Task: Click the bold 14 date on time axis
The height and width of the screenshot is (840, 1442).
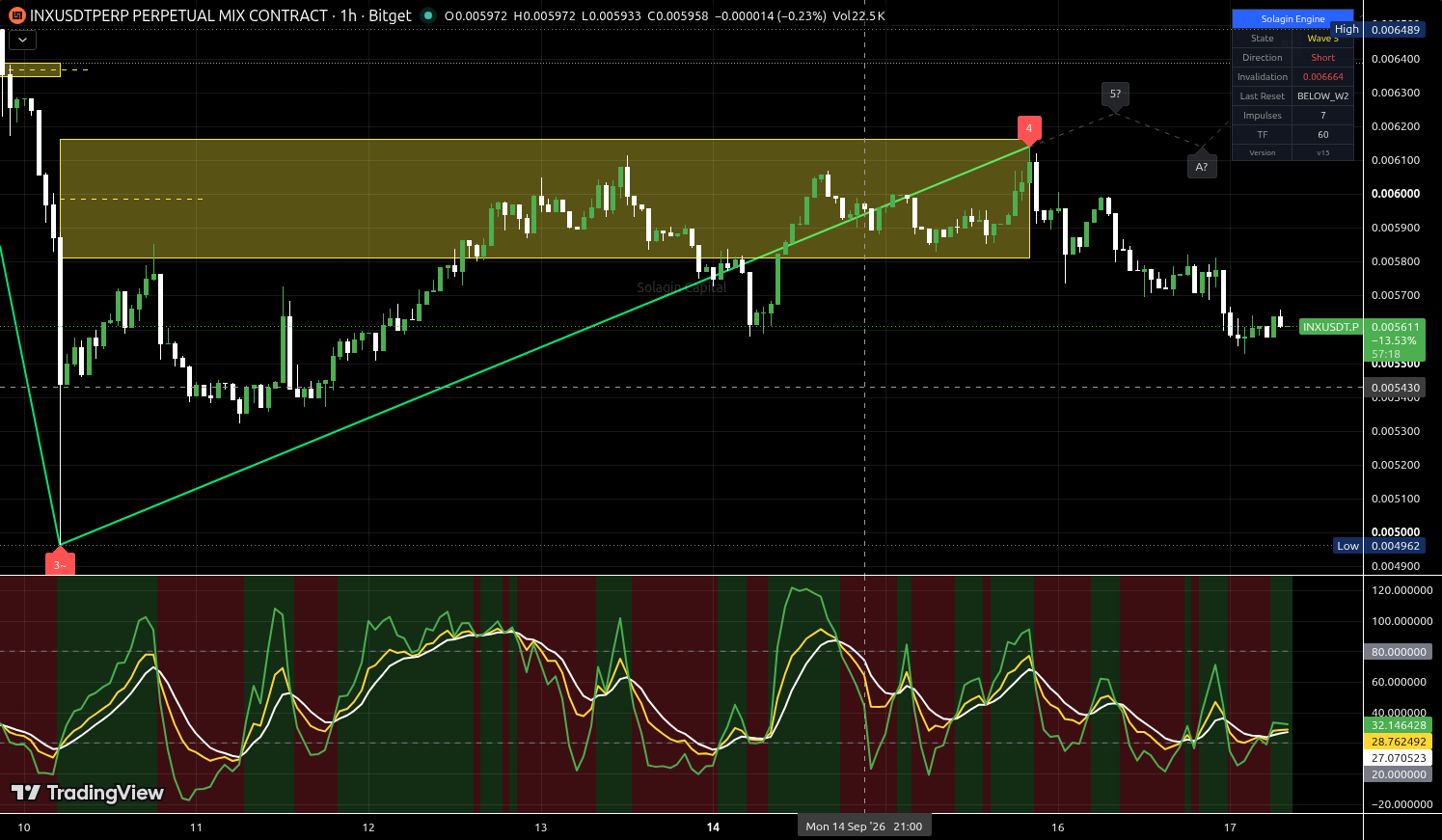Action: (713, 827)
